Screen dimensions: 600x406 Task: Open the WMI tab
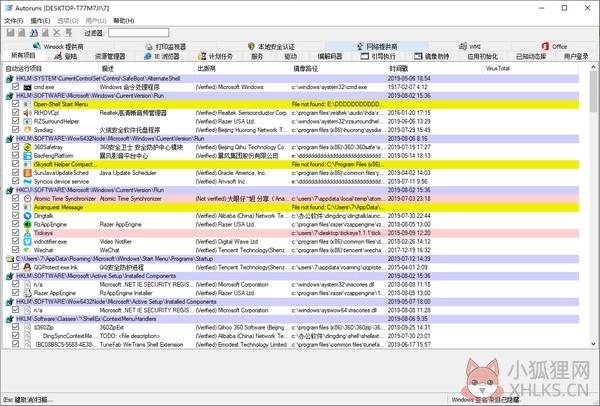coord(470,46)
